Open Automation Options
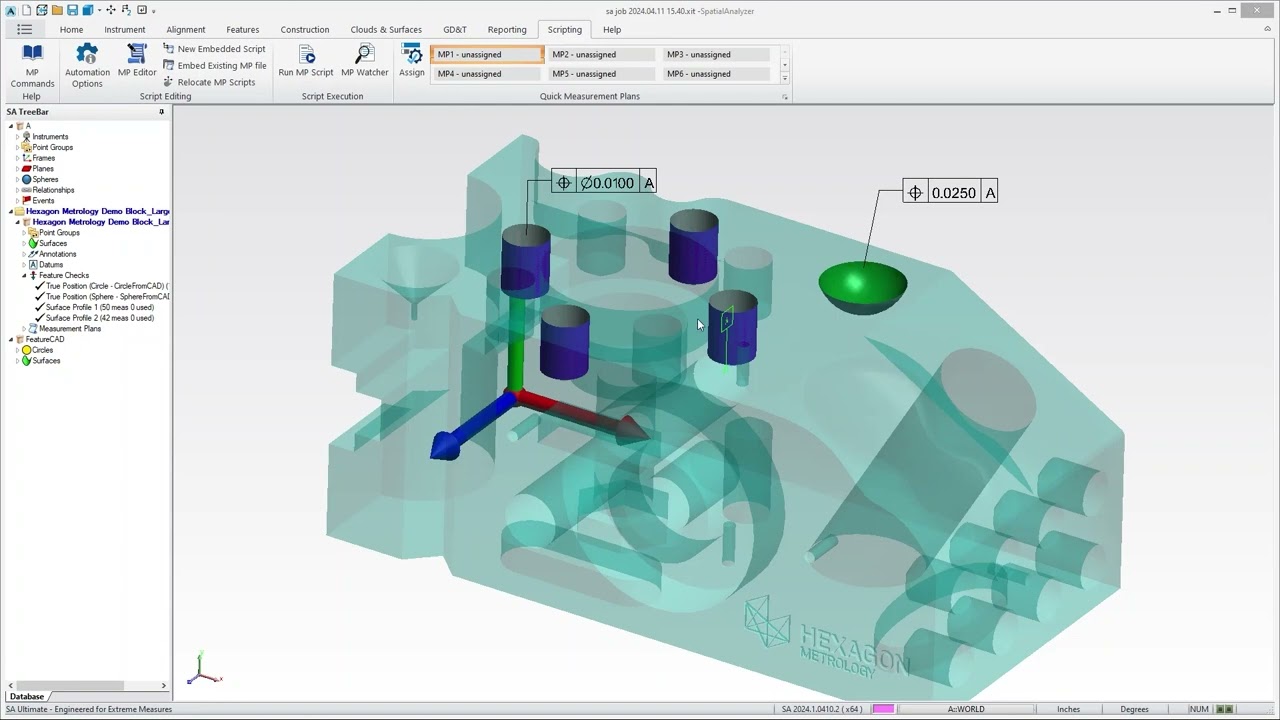This screenshot has width=1280, height=720. [x=87, y=66]
